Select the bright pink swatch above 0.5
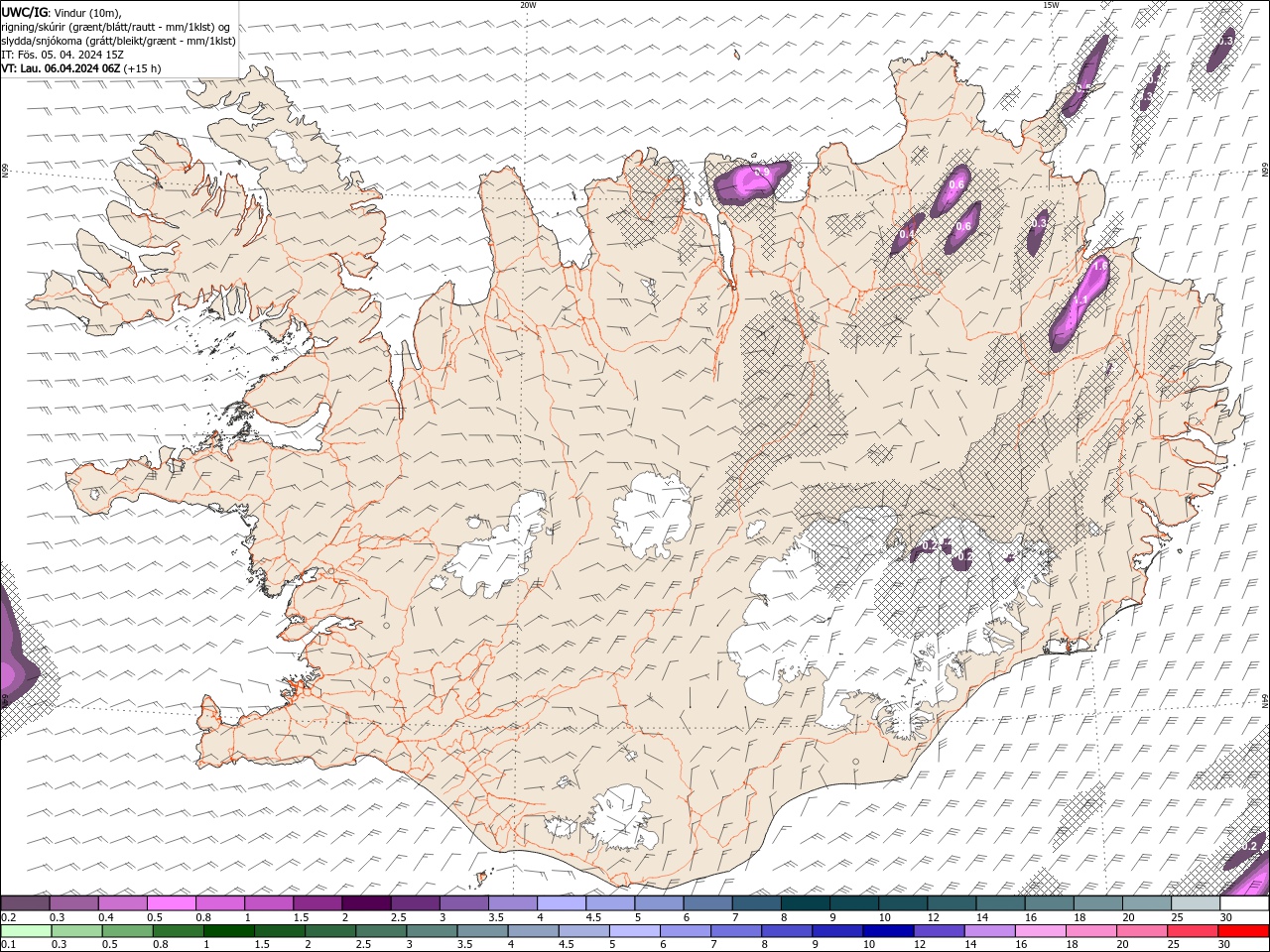 click(x=171, y=903)
